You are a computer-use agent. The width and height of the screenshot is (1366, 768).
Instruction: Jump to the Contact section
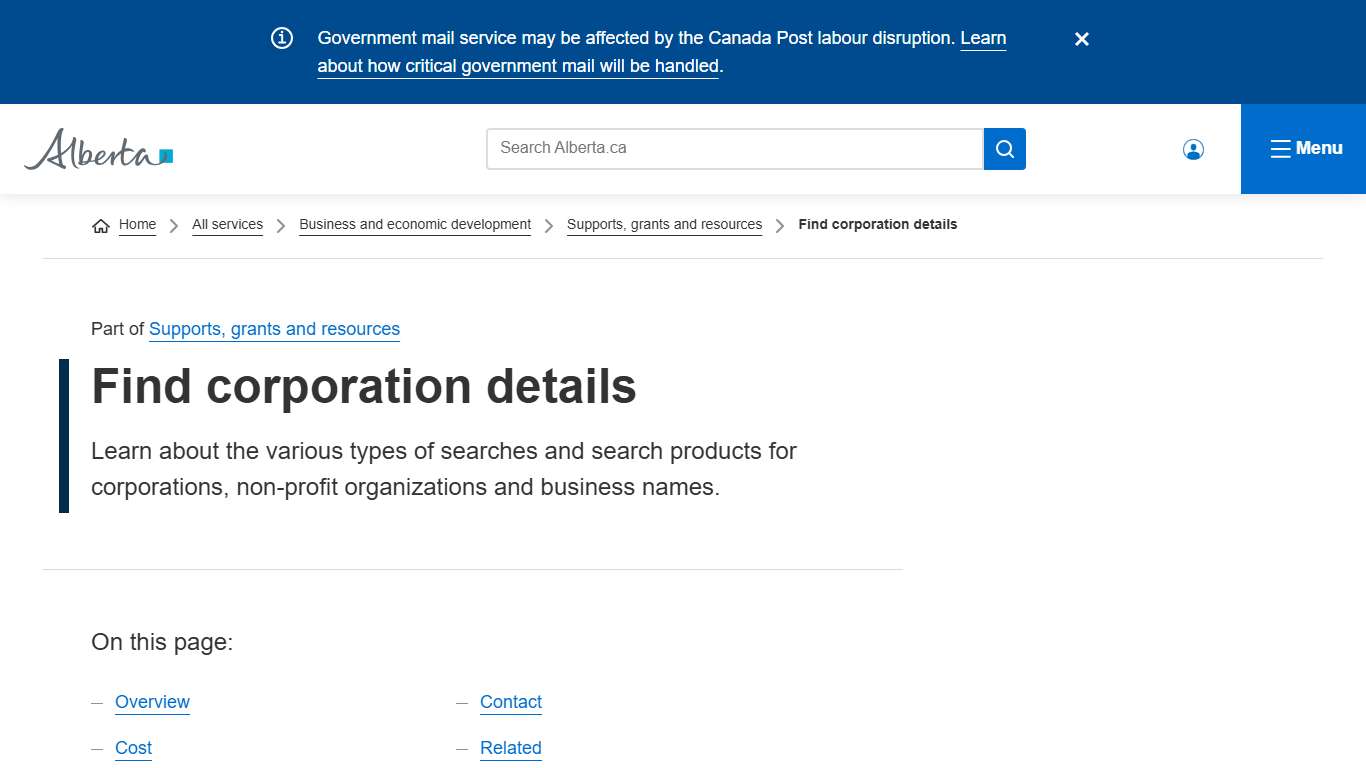pyautogui.click(x=510, y=702)
